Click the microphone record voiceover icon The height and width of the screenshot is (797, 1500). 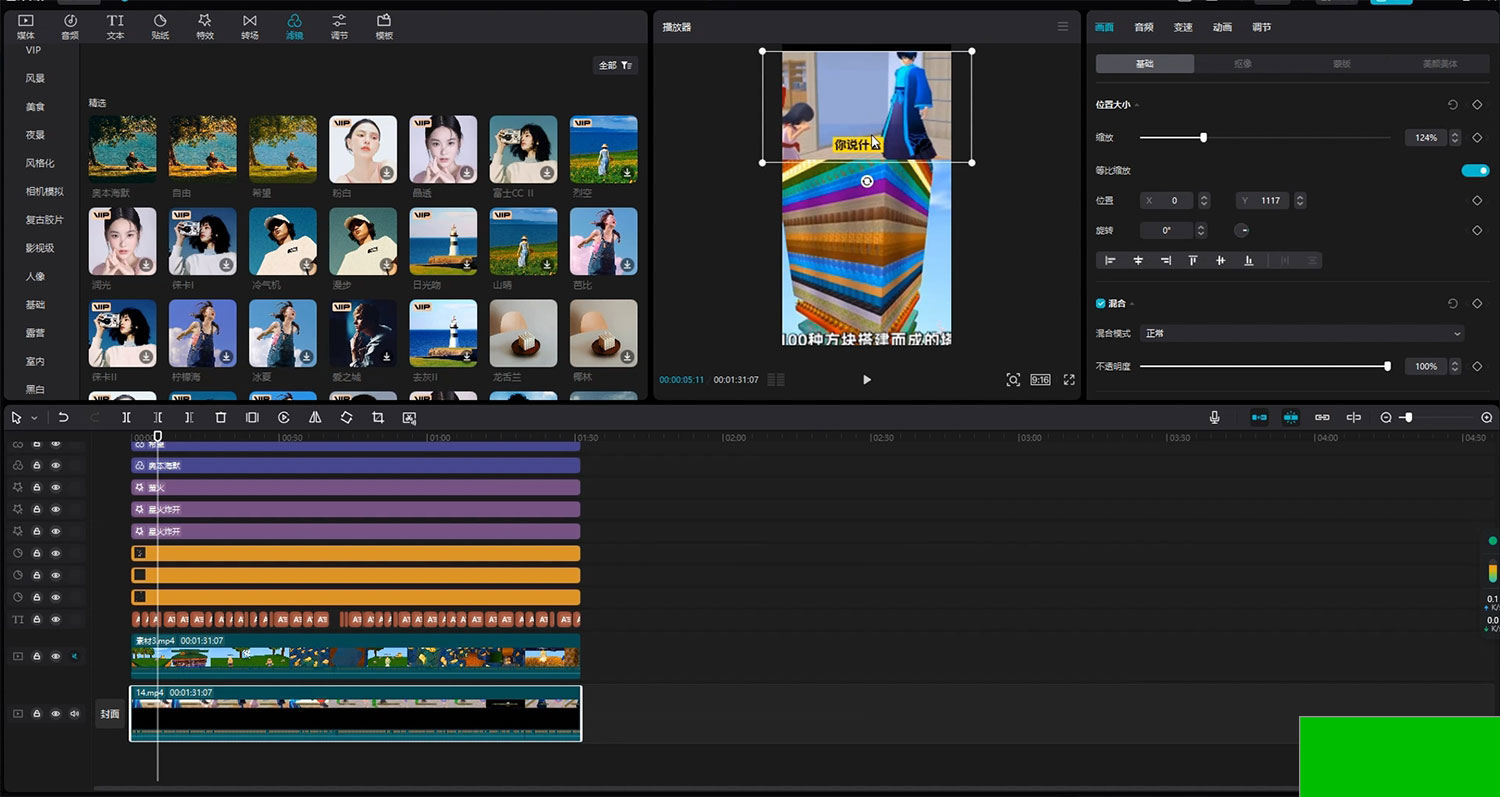pyautogui.click(x=1214, y=417)
